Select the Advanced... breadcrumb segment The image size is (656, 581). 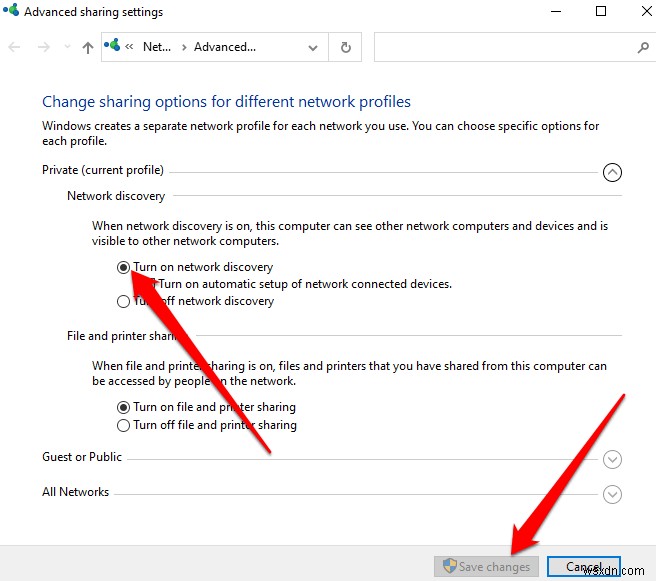pyautogui.click(x=225, y=47)
